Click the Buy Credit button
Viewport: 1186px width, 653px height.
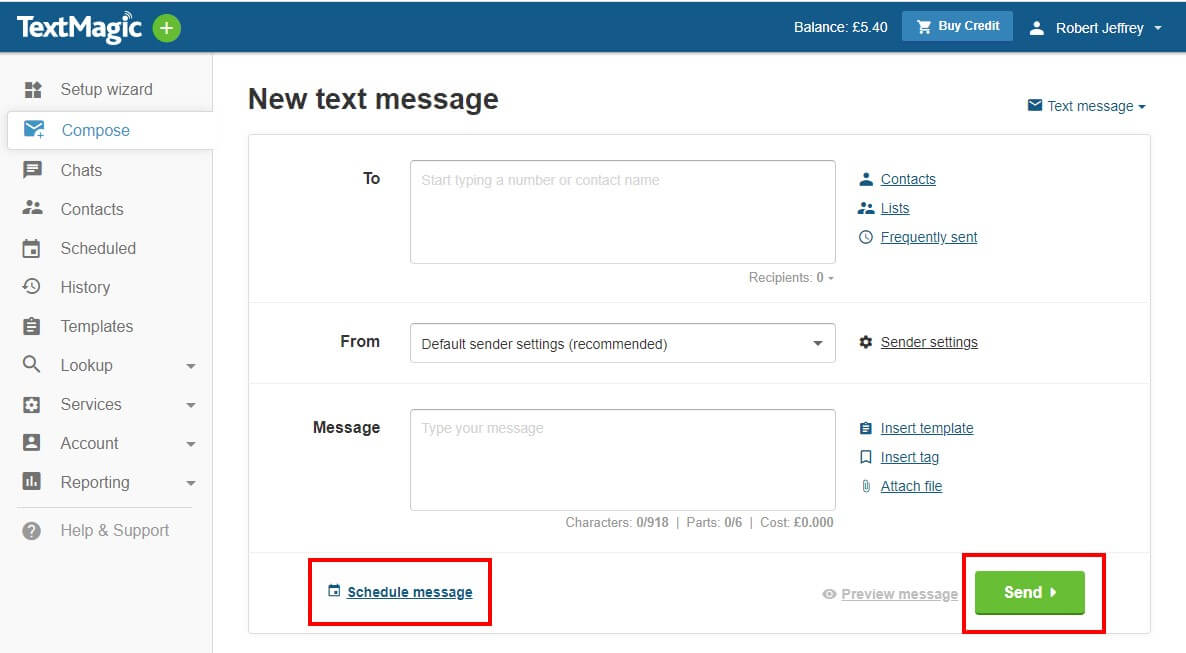click(957, 26)
